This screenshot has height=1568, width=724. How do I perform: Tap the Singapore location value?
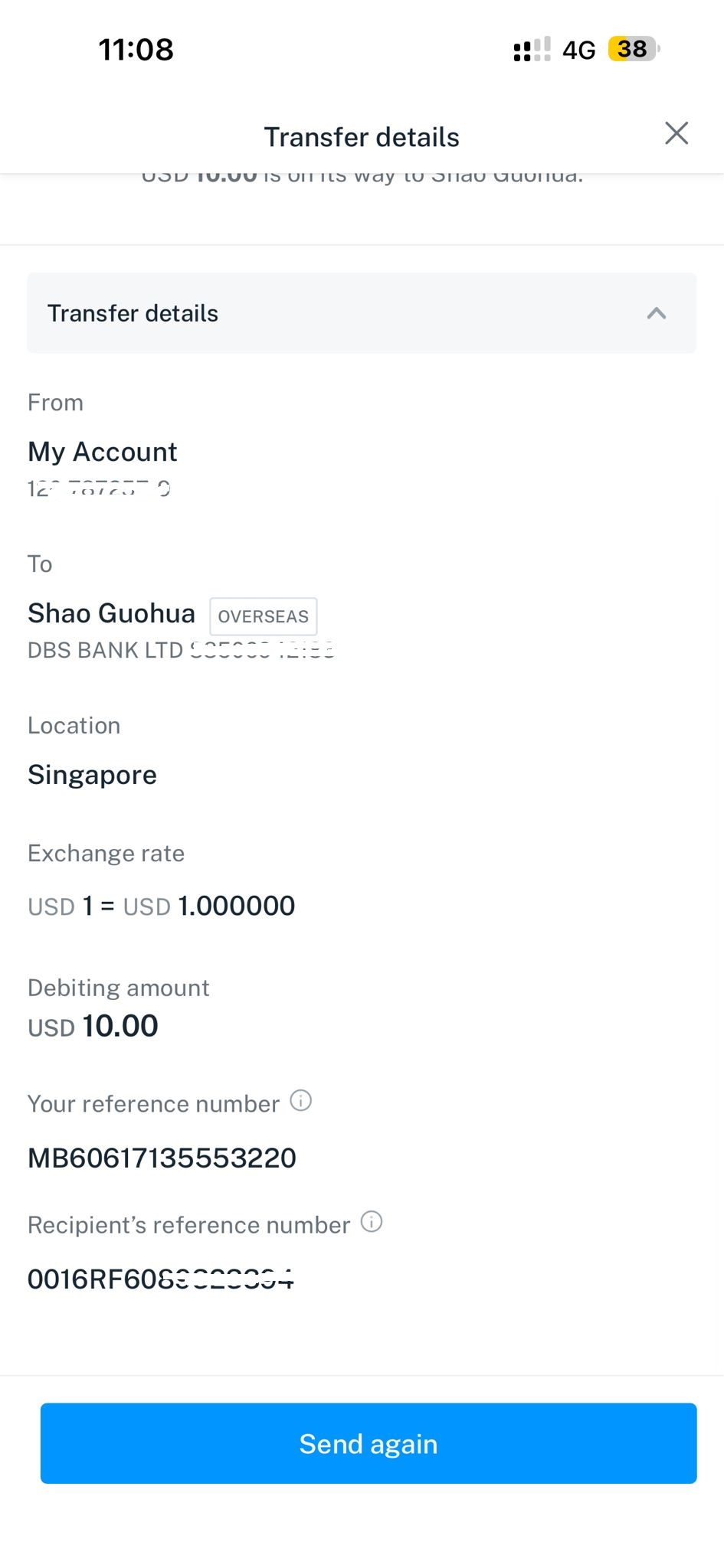(92, 775)
